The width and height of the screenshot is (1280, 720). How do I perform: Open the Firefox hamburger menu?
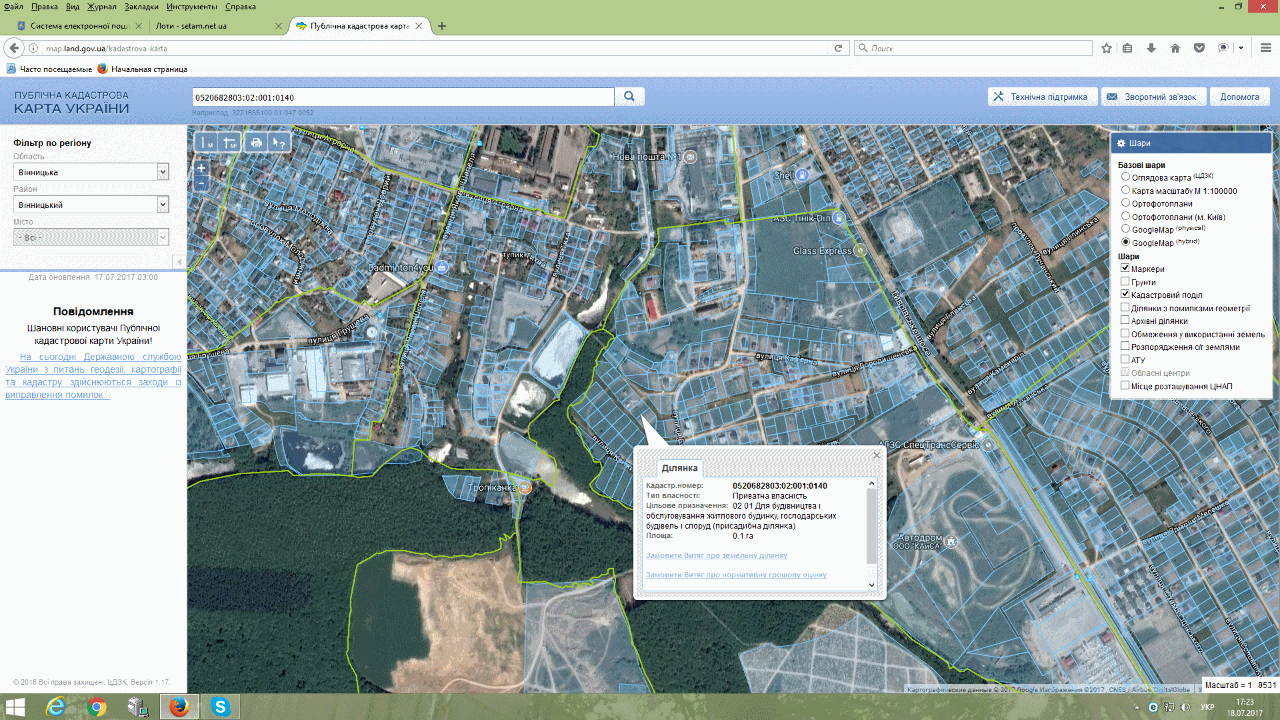pos(1264,48)
